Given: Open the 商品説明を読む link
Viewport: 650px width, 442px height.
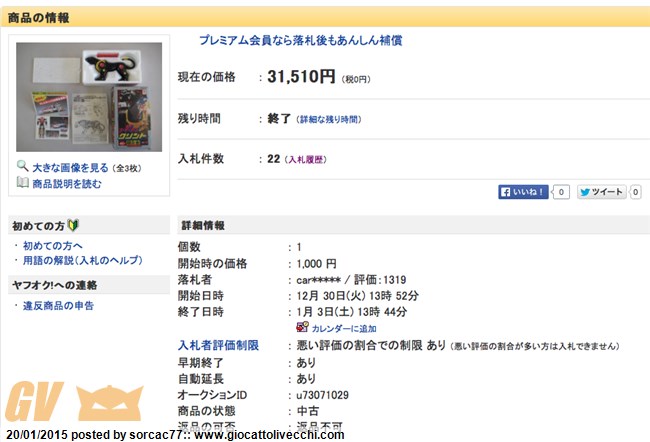Looking at the screenshot, I should click(x=67, y=184).
